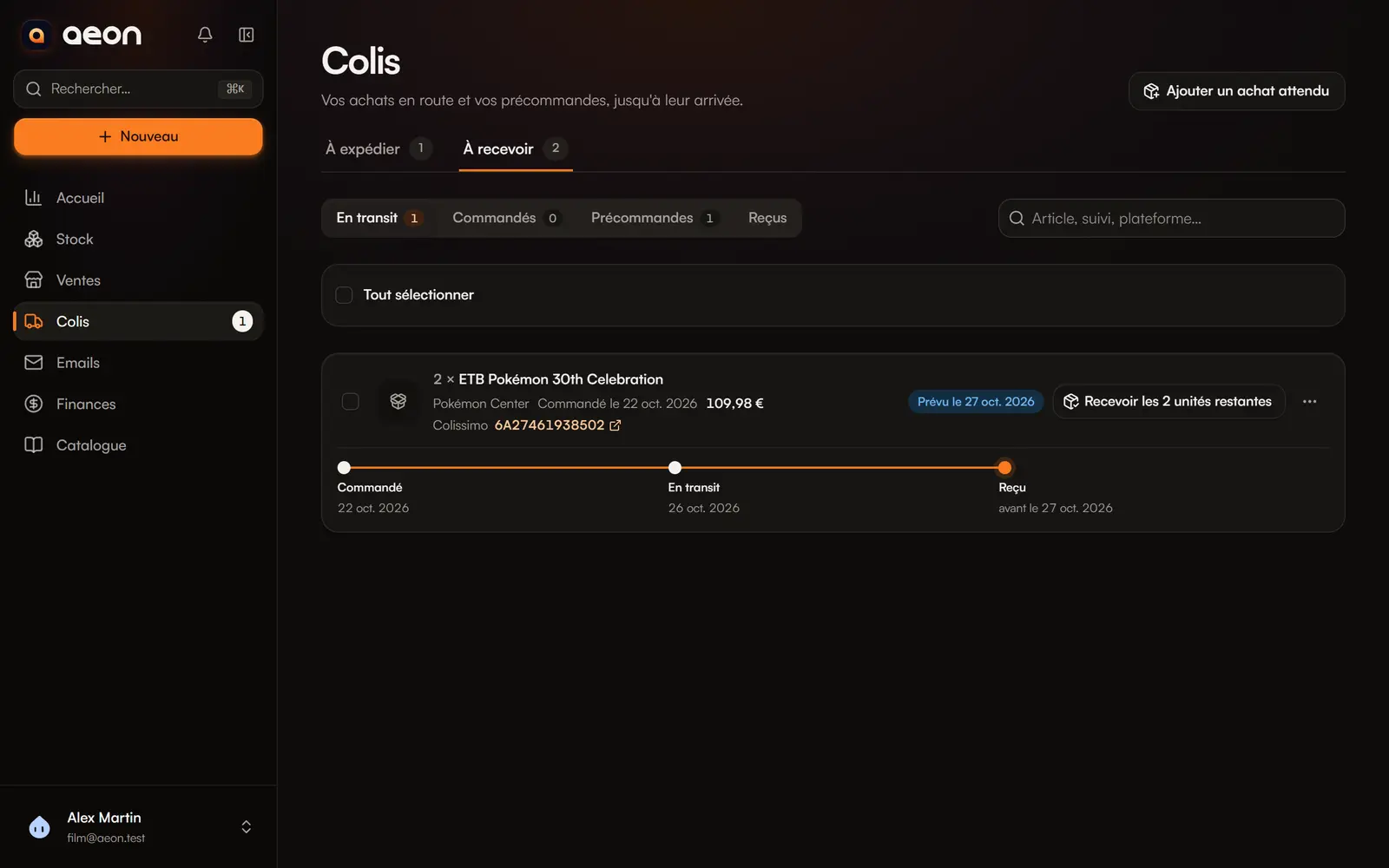Image resolution: width=1389 pixels, height=868 pixels.
Task: Open Emails from sidebar
Action: (x=138, y=363)
